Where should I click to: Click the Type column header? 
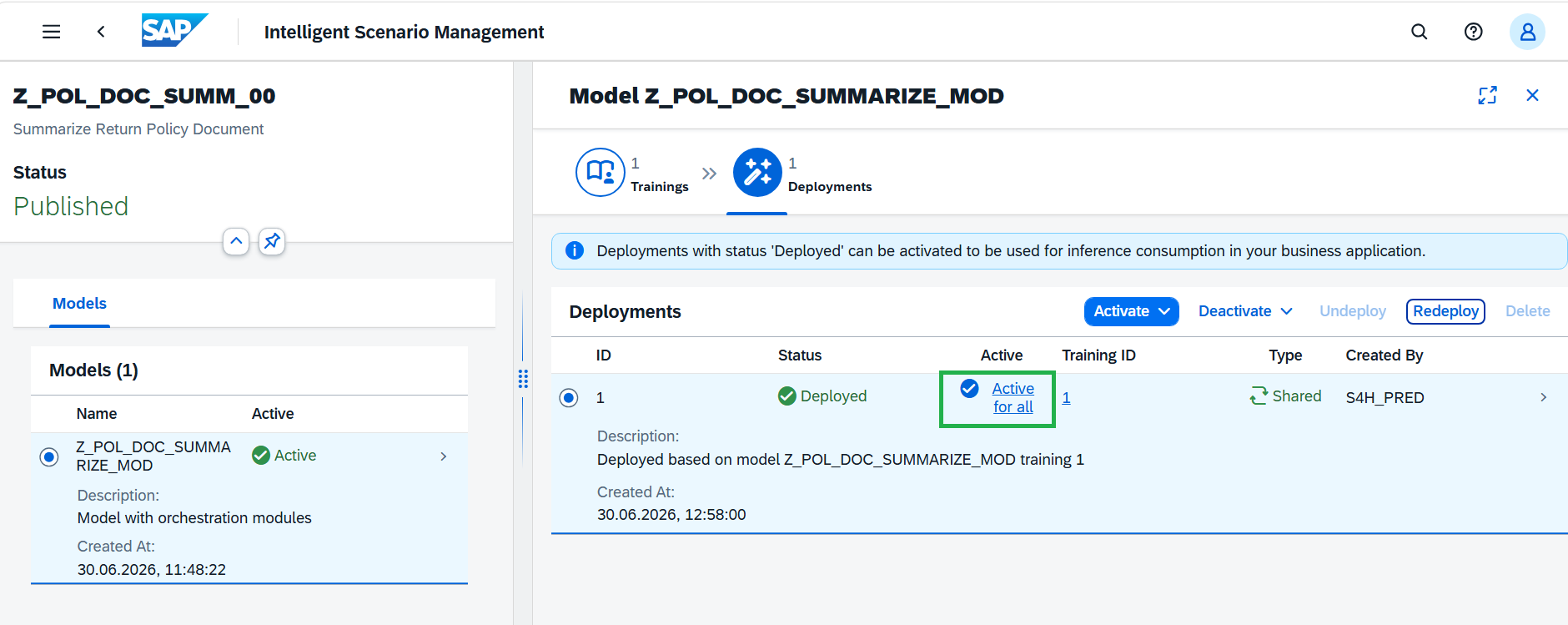tap(1285, 355)
